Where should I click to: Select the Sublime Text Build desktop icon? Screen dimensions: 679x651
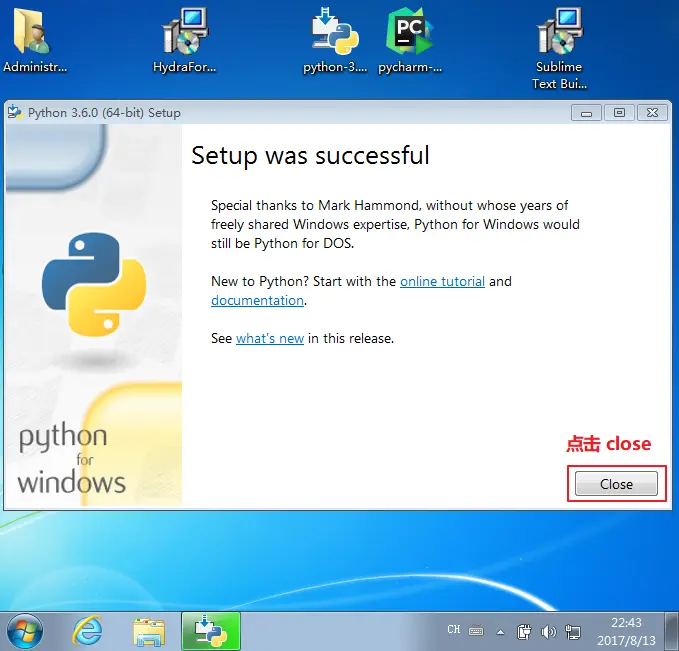pos(559,49)
